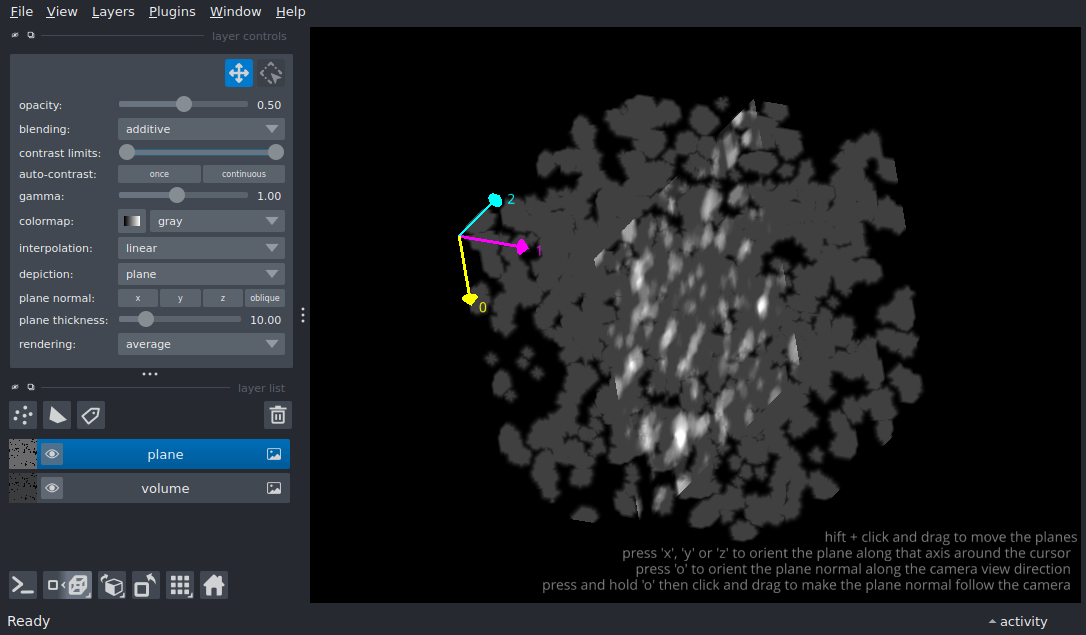
Task: Open the Plugins menu
Action: [172, 12]
